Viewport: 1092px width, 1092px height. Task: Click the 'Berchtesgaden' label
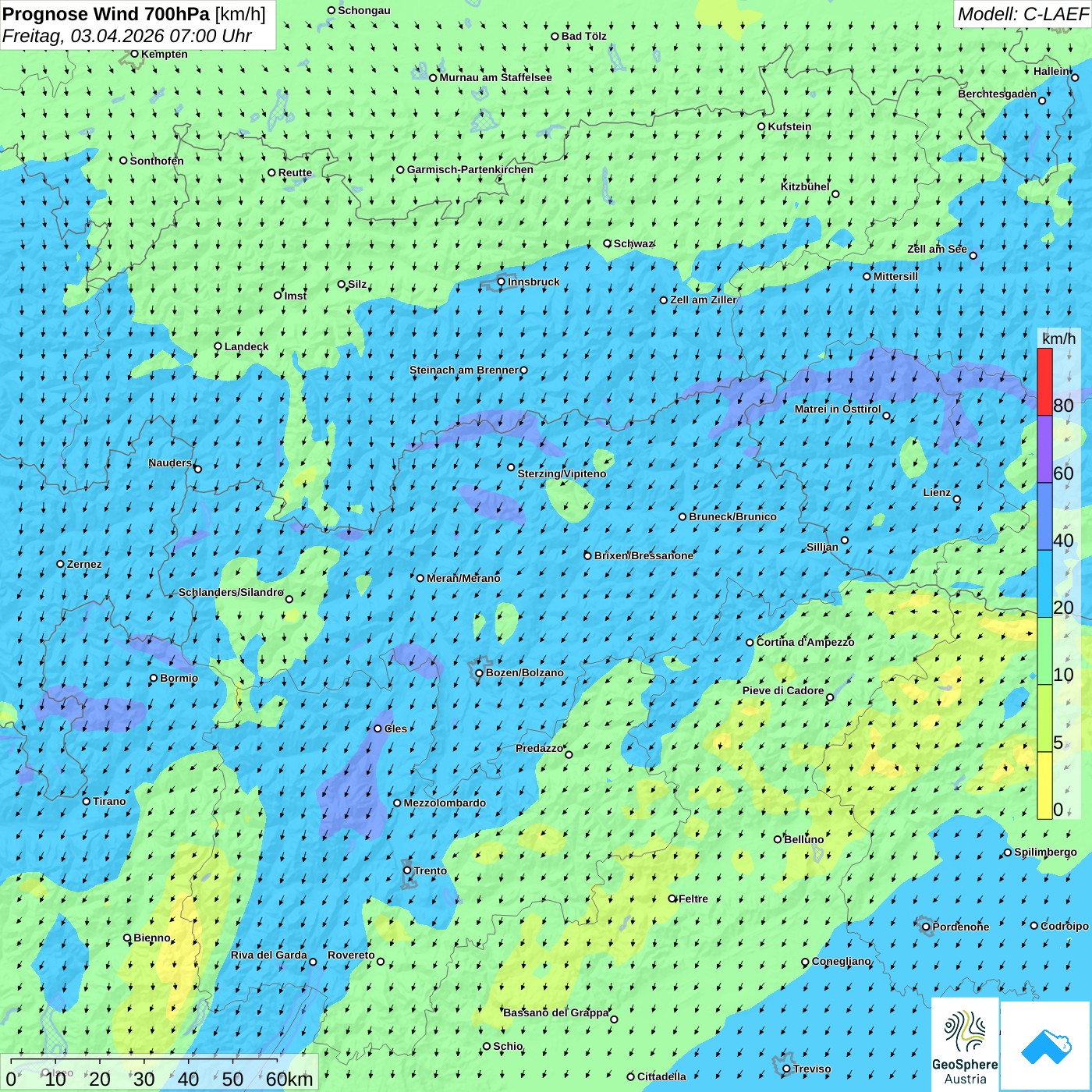tap(998, 94)
